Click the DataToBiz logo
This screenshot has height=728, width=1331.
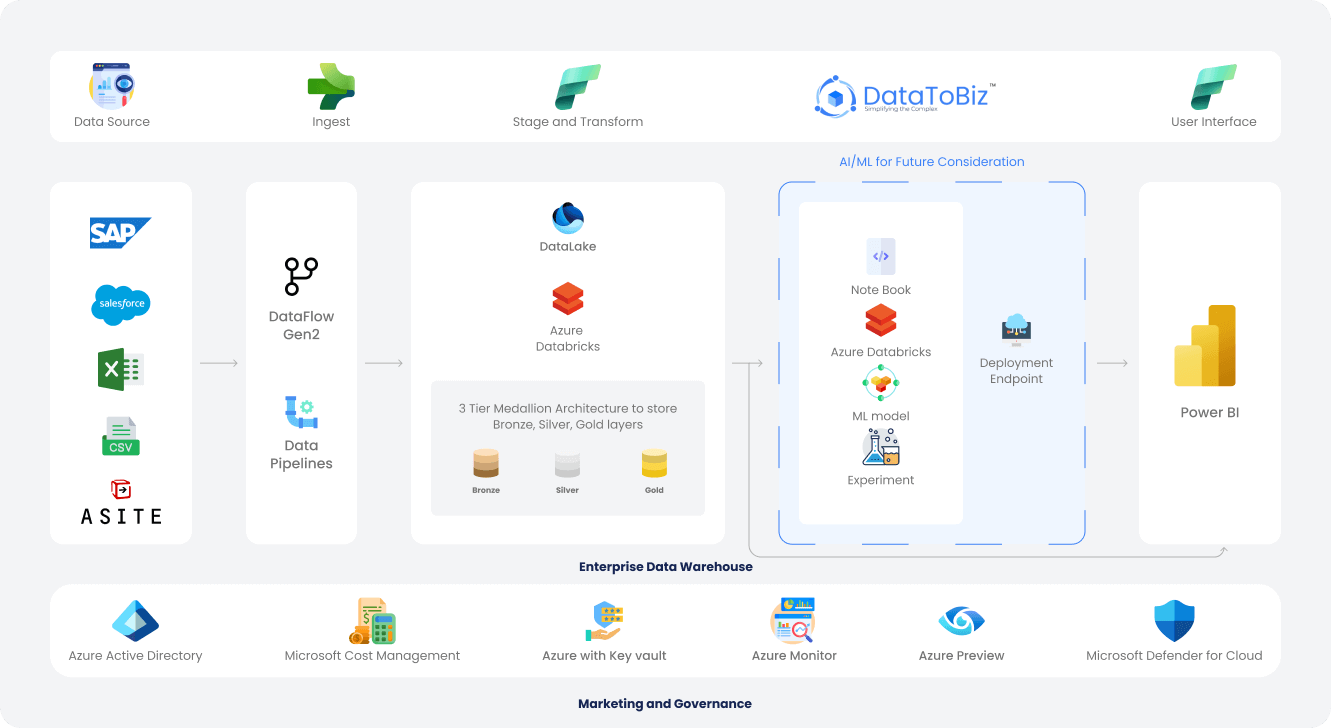[x=905, y=96]
